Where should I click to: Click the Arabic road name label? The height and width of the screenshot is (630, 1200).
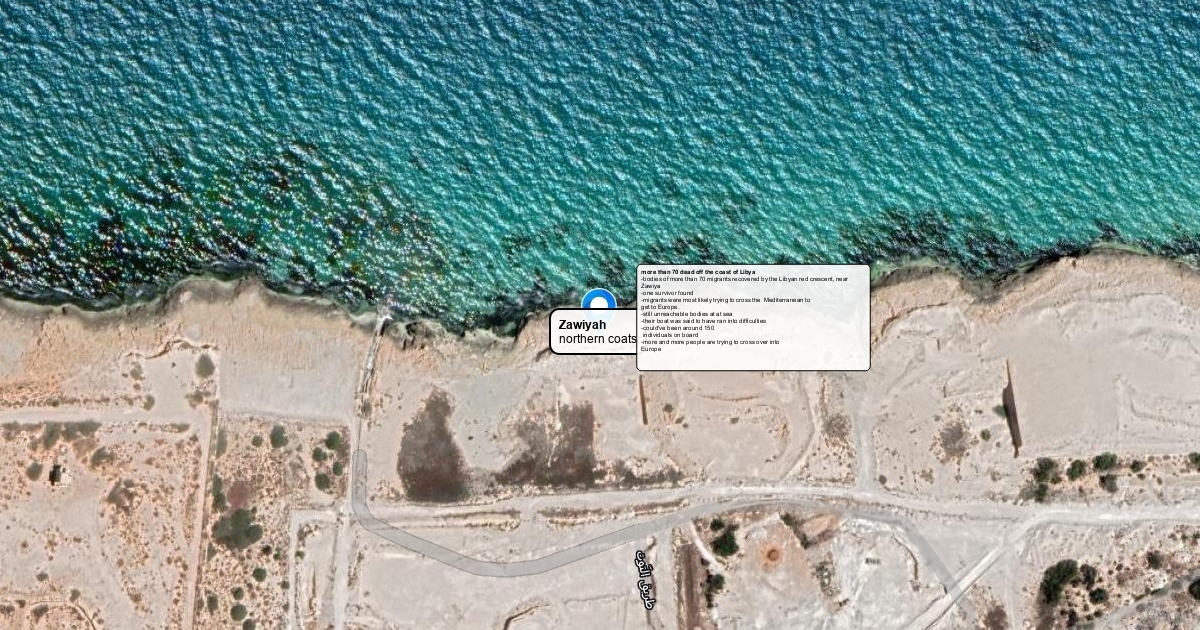(643, 570)
